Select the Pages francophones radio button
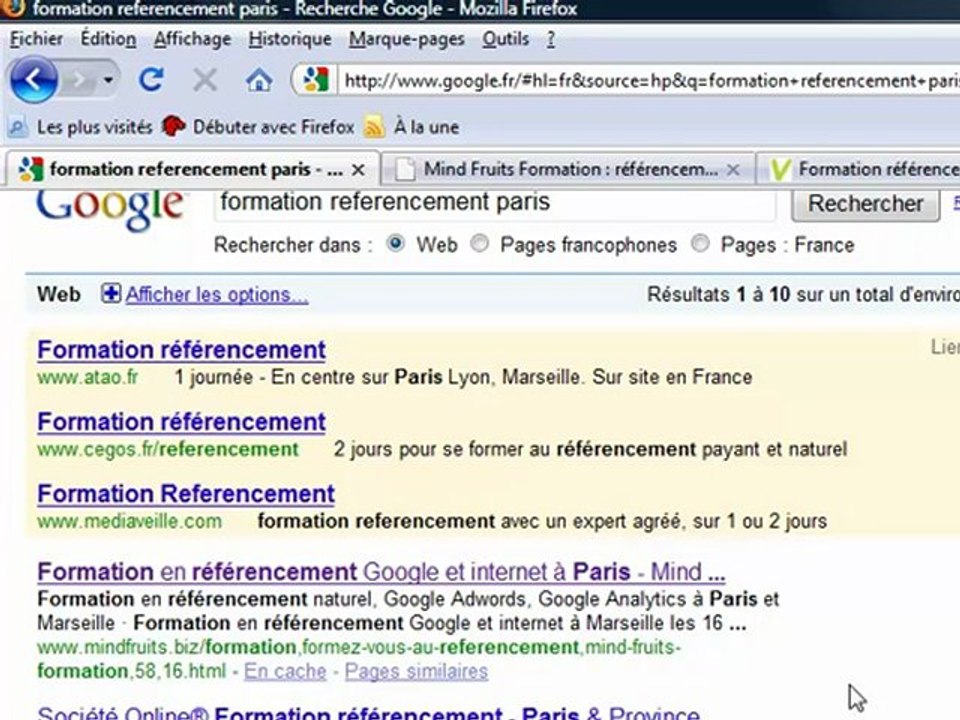960x720 pixels. click(x=479, y=244)
